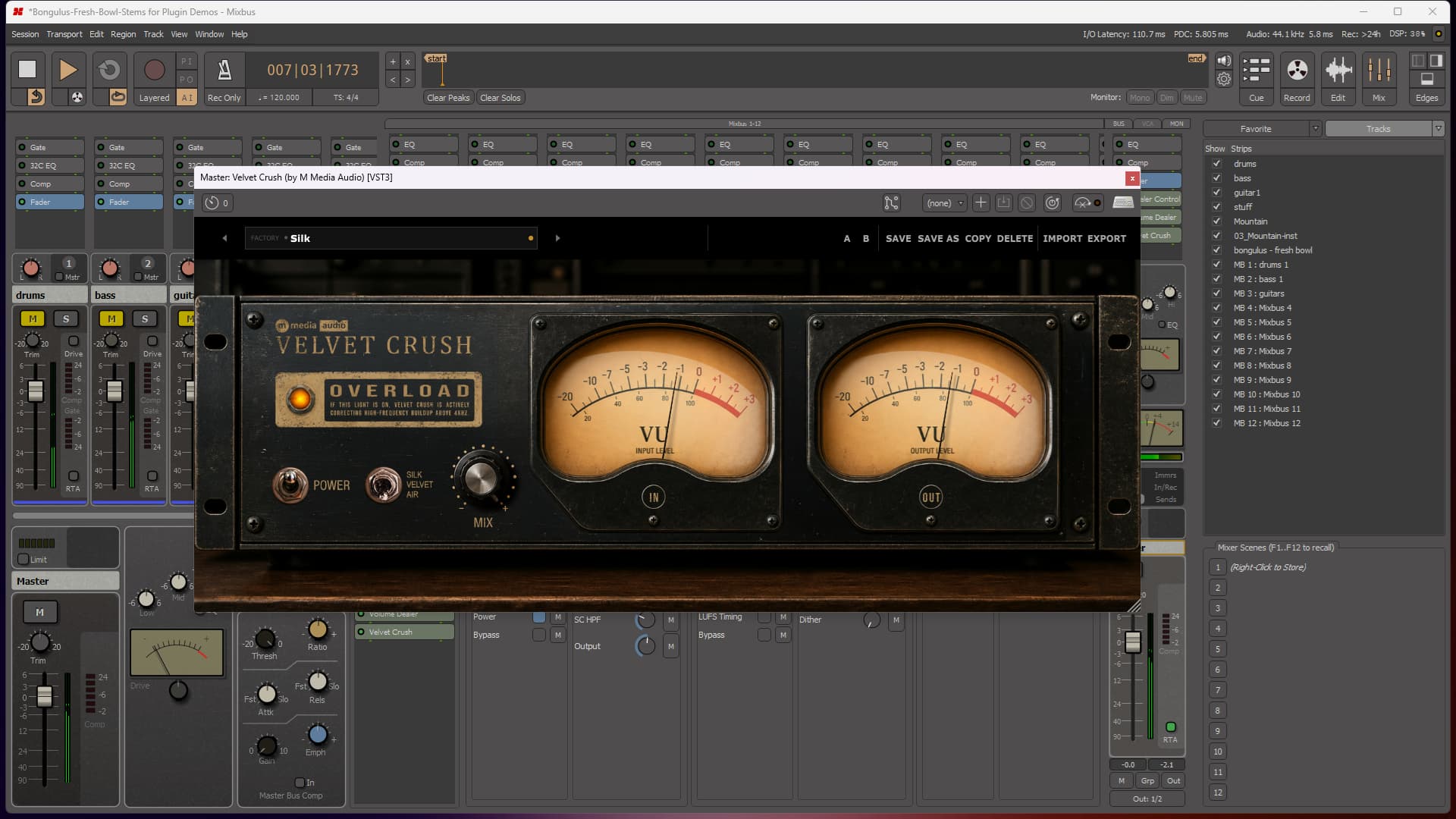Open the Window menu

[209, 34]
